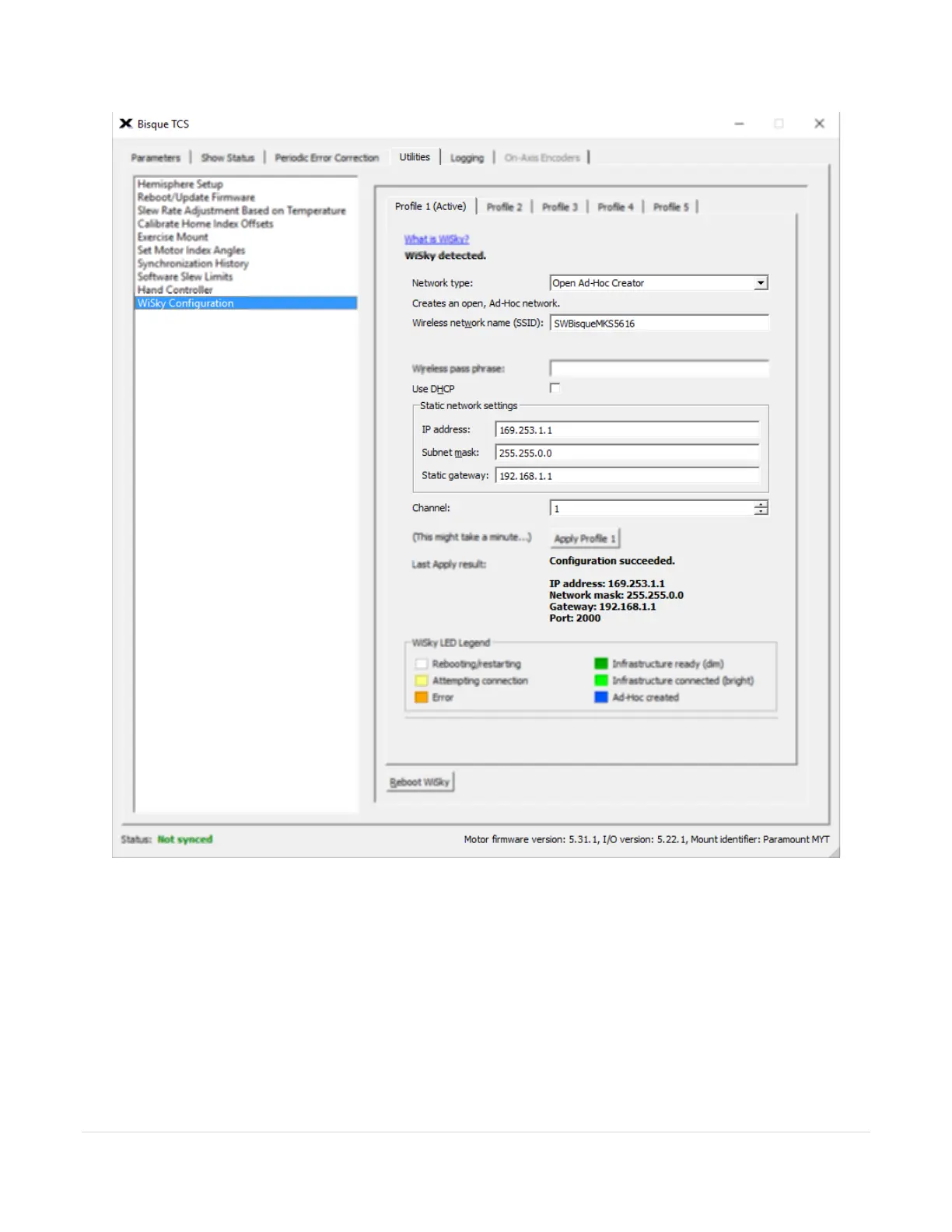Click the Static gateway input field
The height and width of the screenshot is (1232, 952).
click(627, 476)
